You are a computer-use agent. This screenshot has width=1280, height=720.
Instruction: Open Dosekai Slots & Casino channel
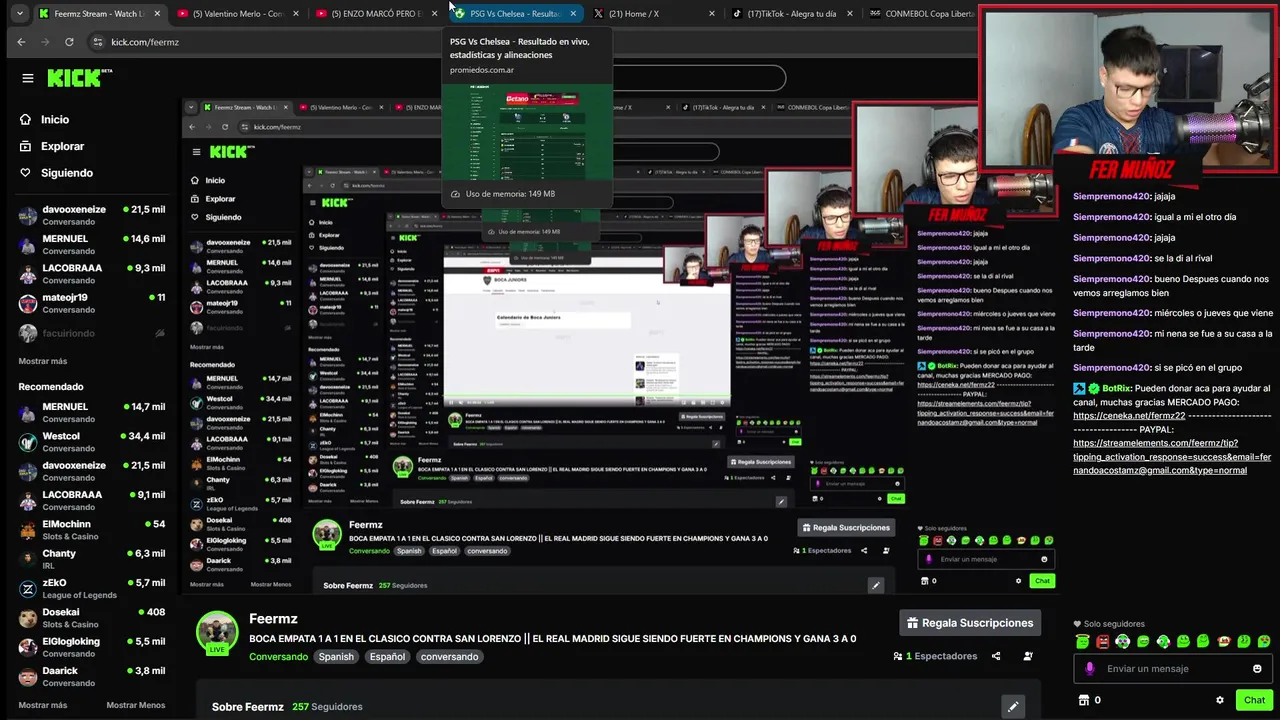[92, 618]
